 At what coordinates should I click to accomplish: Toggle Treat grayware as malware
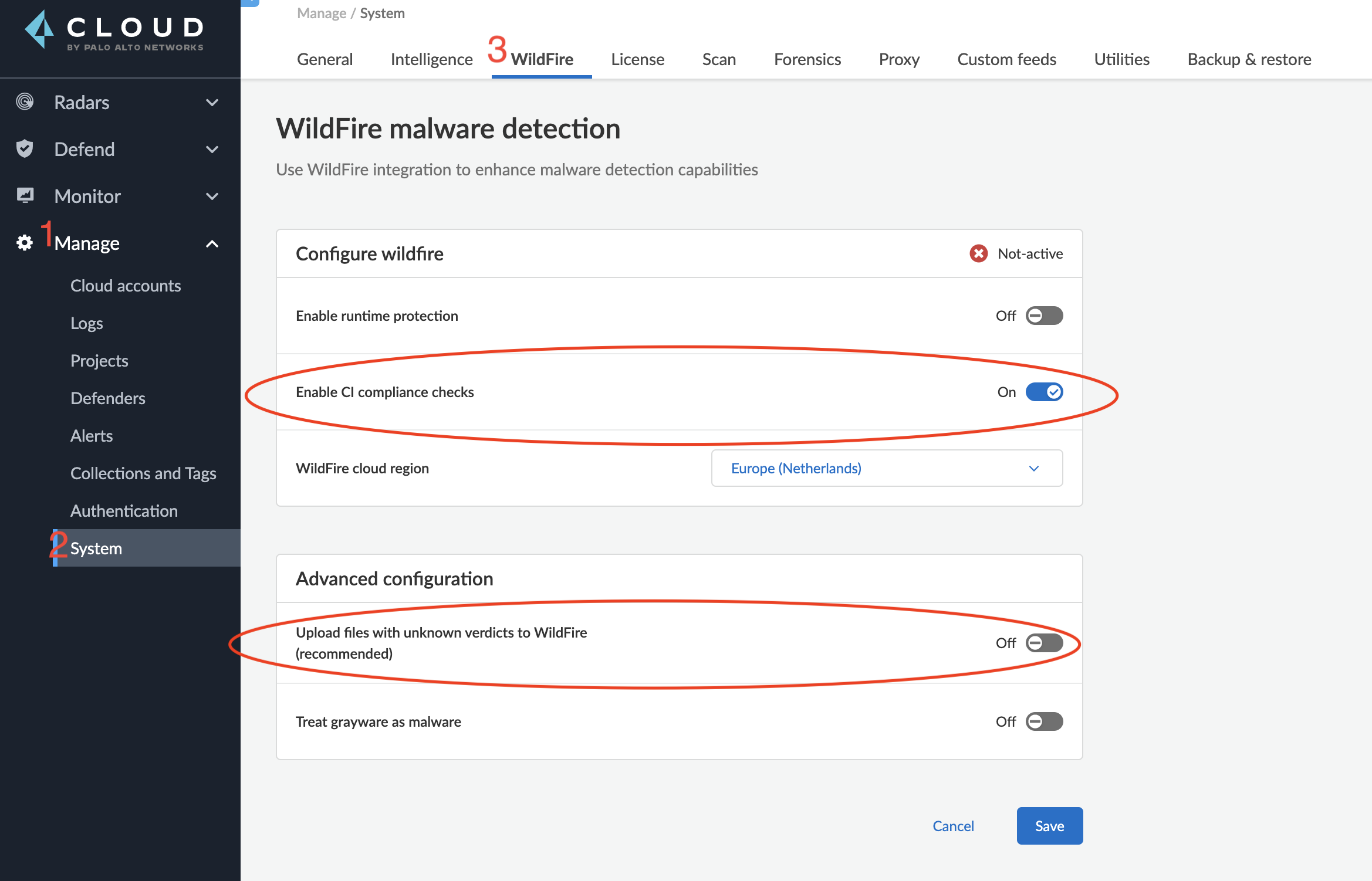pyautogui.click(x=1044, y=721)
